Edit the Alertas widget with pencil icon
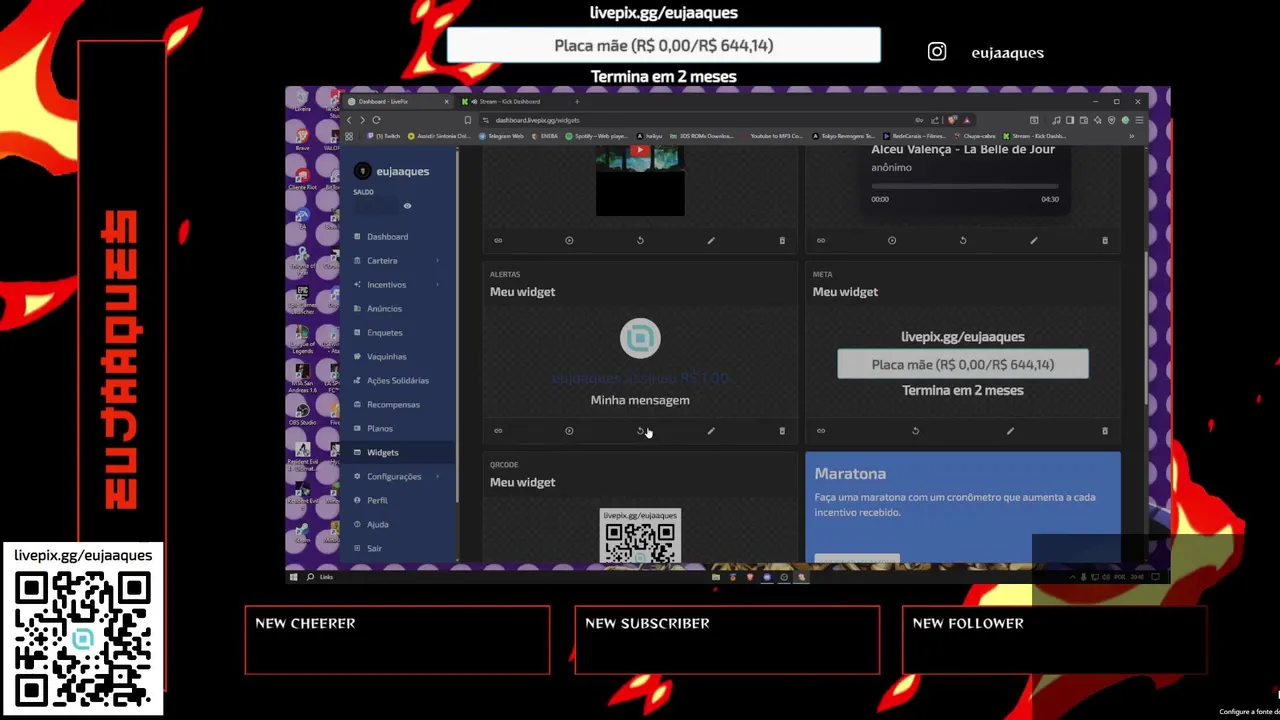The height and width of the screenshot is (720, 1280). tap(711, 431)
